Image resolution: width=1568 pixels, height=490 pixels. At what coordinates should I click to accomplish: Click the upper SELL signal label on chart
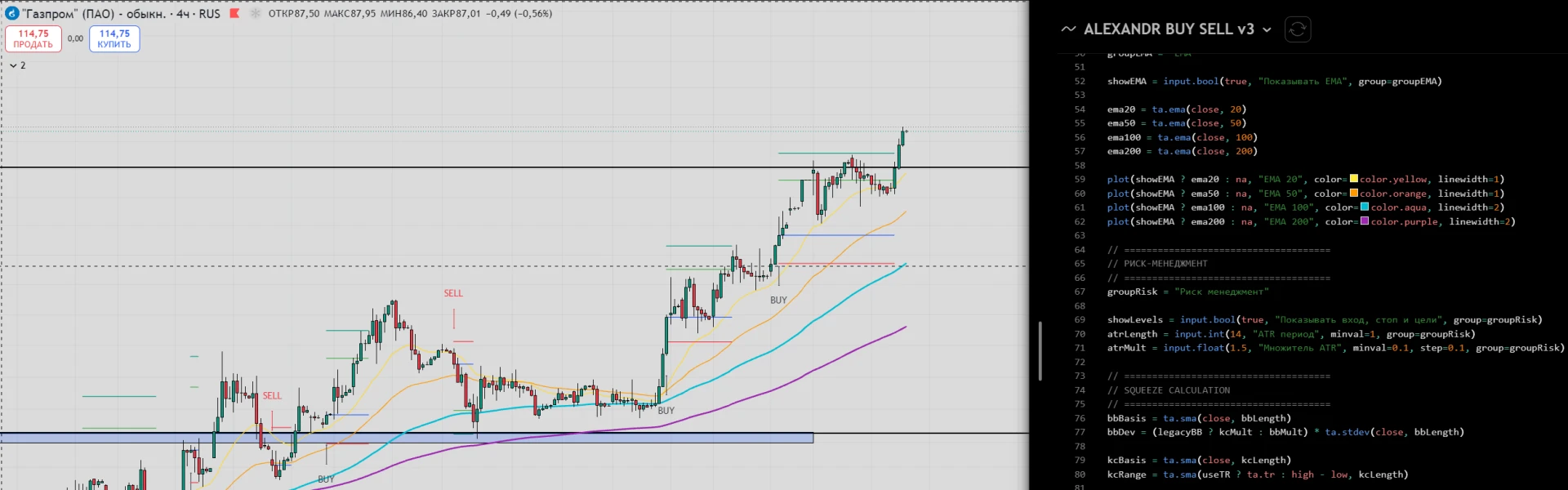click(x=453, y=293)
